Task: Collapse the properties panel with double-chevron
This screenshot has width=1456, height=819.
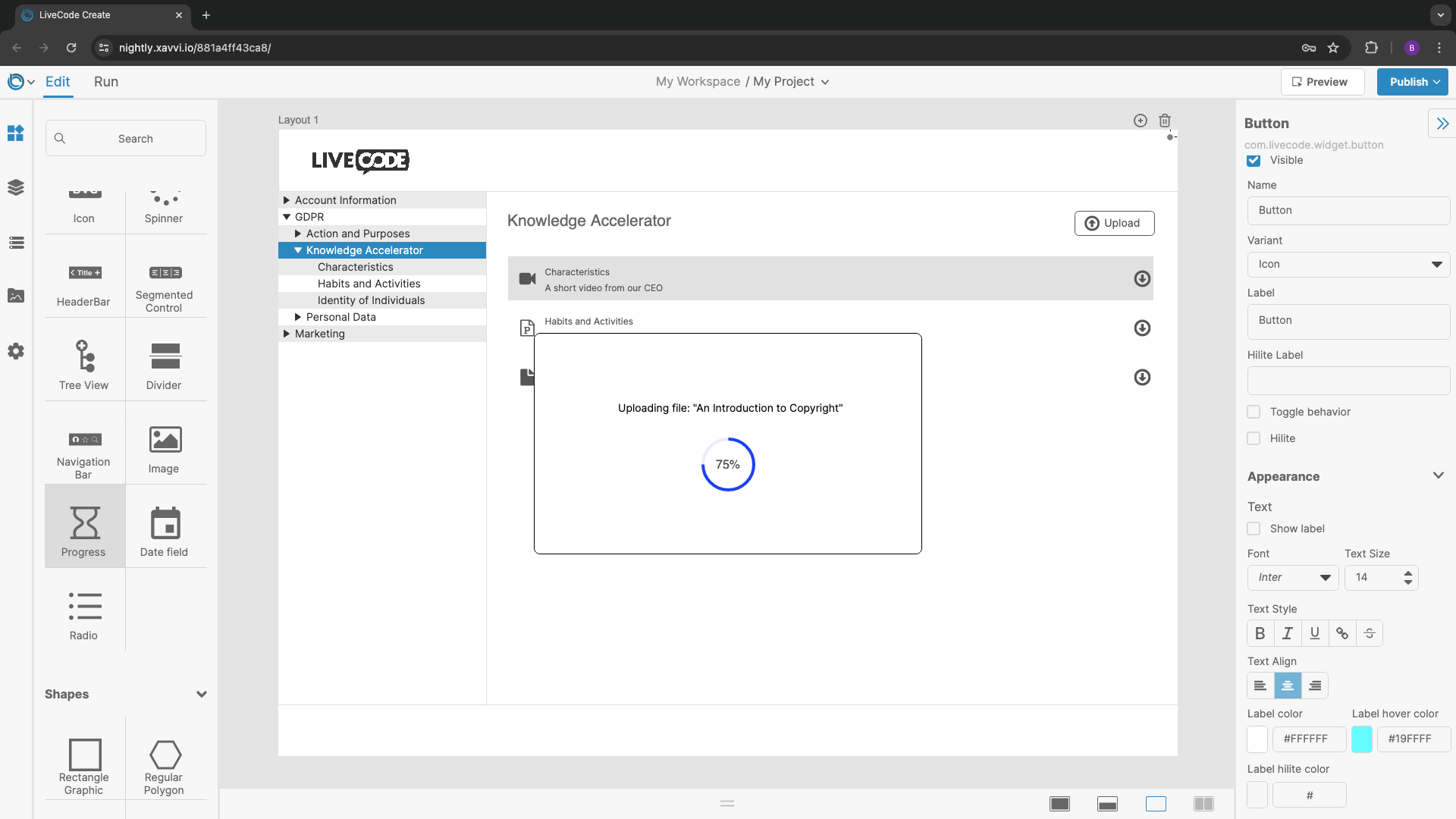Action: [1442, 124]
